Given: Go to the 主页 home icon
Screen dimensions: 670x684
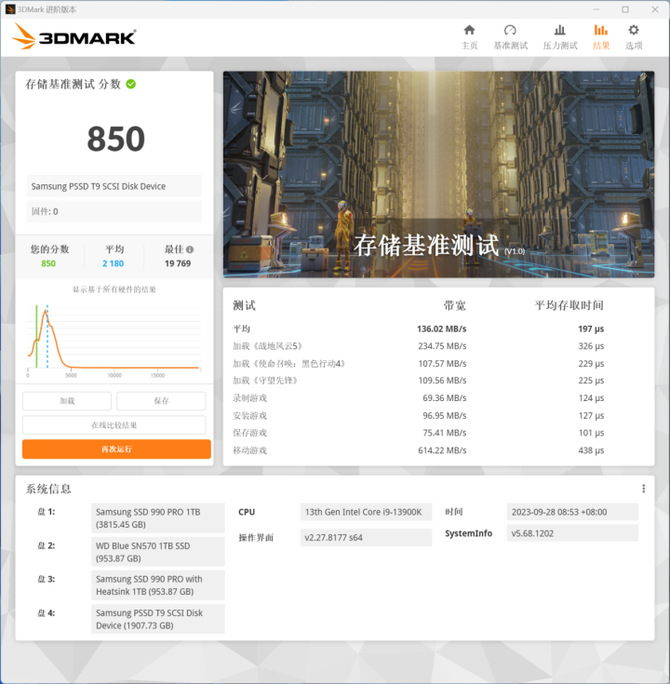Looking at the screenshot, I should 469,37.
